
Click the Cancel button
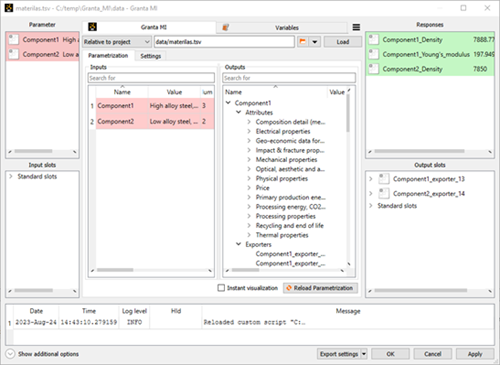coord(433,354)
